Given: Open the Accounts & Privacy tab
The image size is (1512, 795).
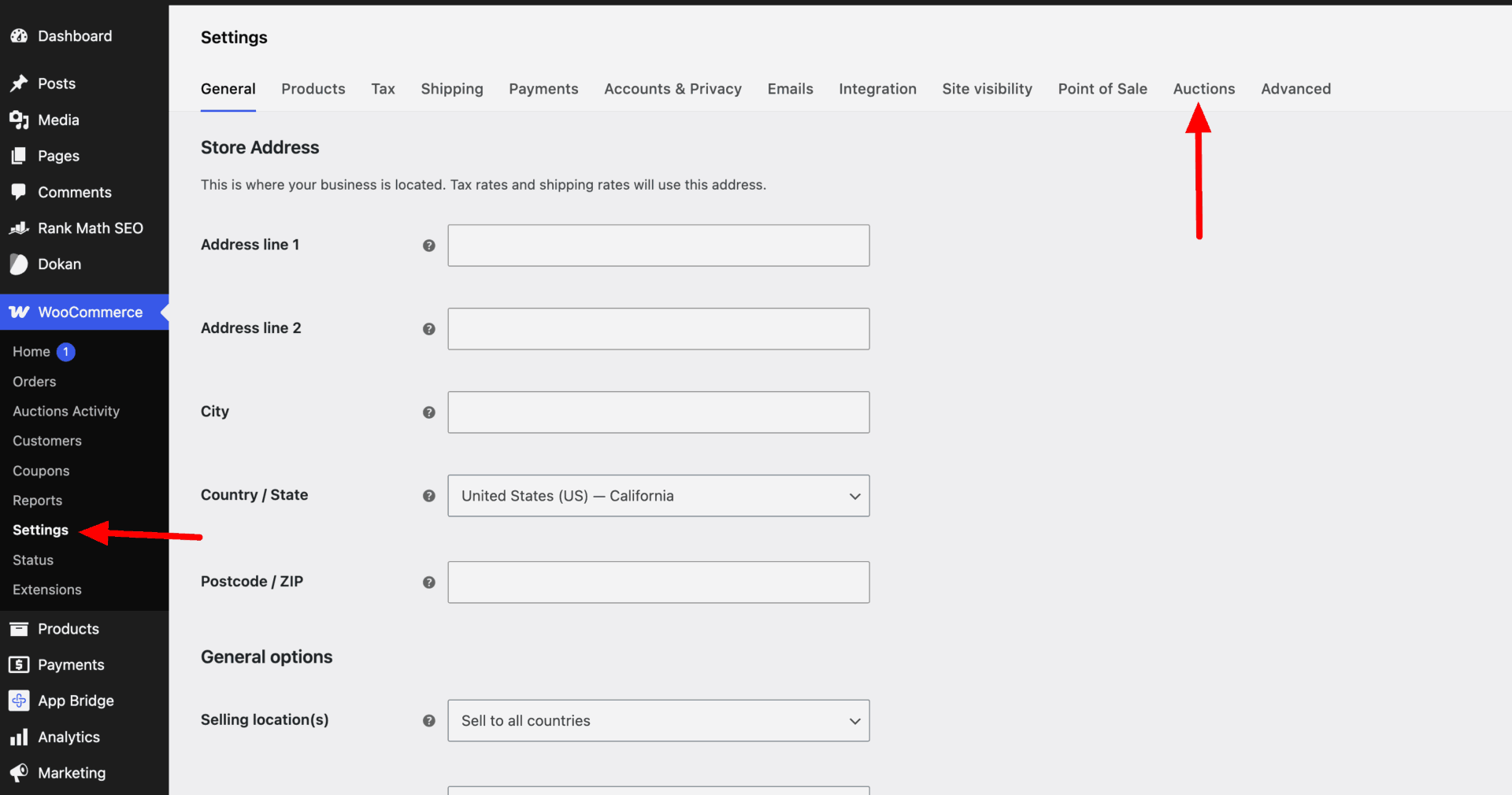Looking at the screenshot, I should 673,89.
